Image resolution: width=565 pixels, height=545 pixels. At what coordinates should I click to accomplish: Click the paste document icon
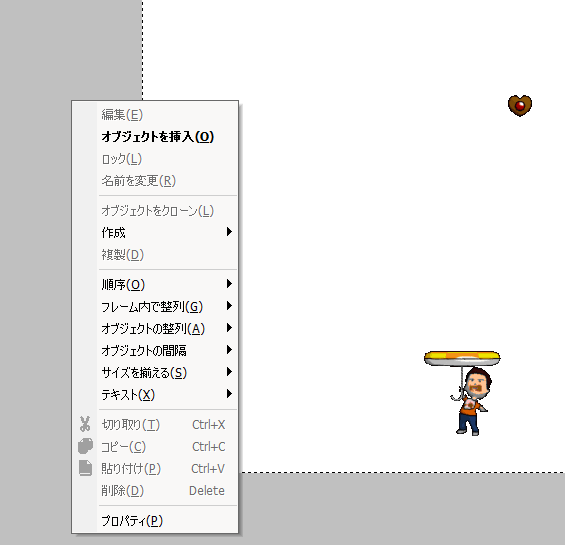(x=85, y=468)
